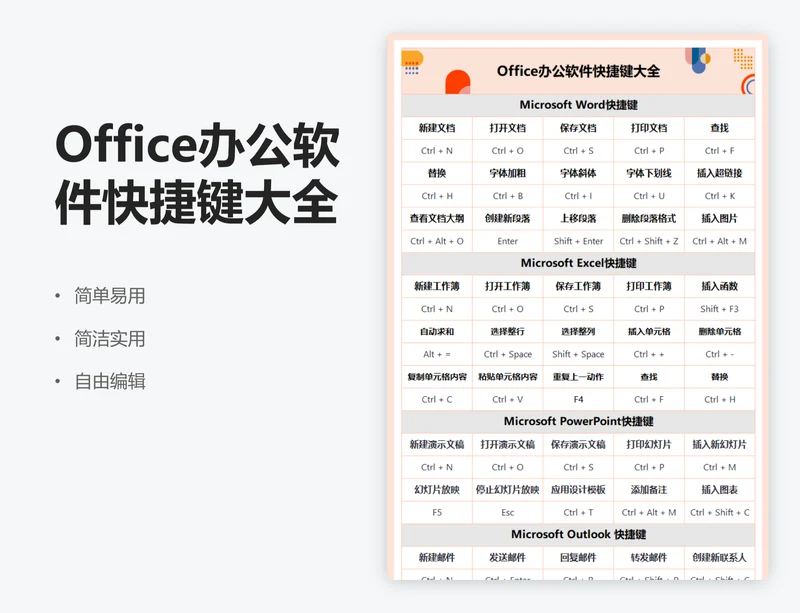The height and width of the screenshot is (613, 800).
Task: Select the Microsoft PowerPoint快捷键 section header
Action: (x=578, y=422)
